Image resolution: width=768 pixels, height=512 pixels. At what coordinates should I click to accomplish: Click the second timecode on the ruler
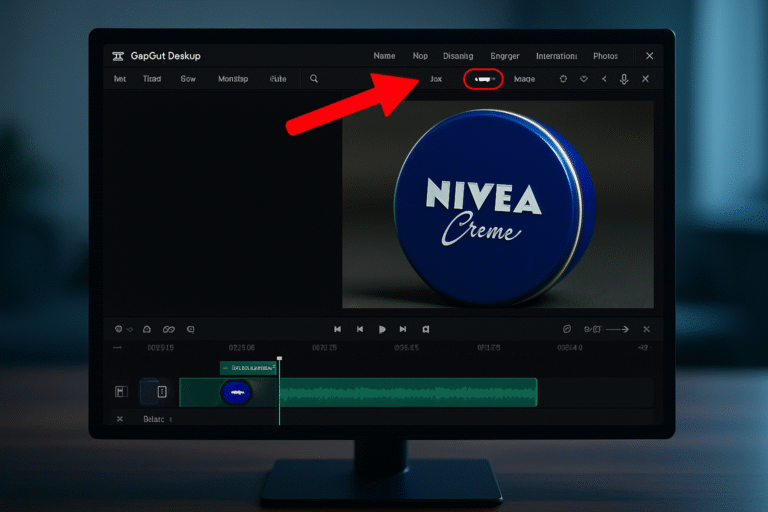coord(241,348)
